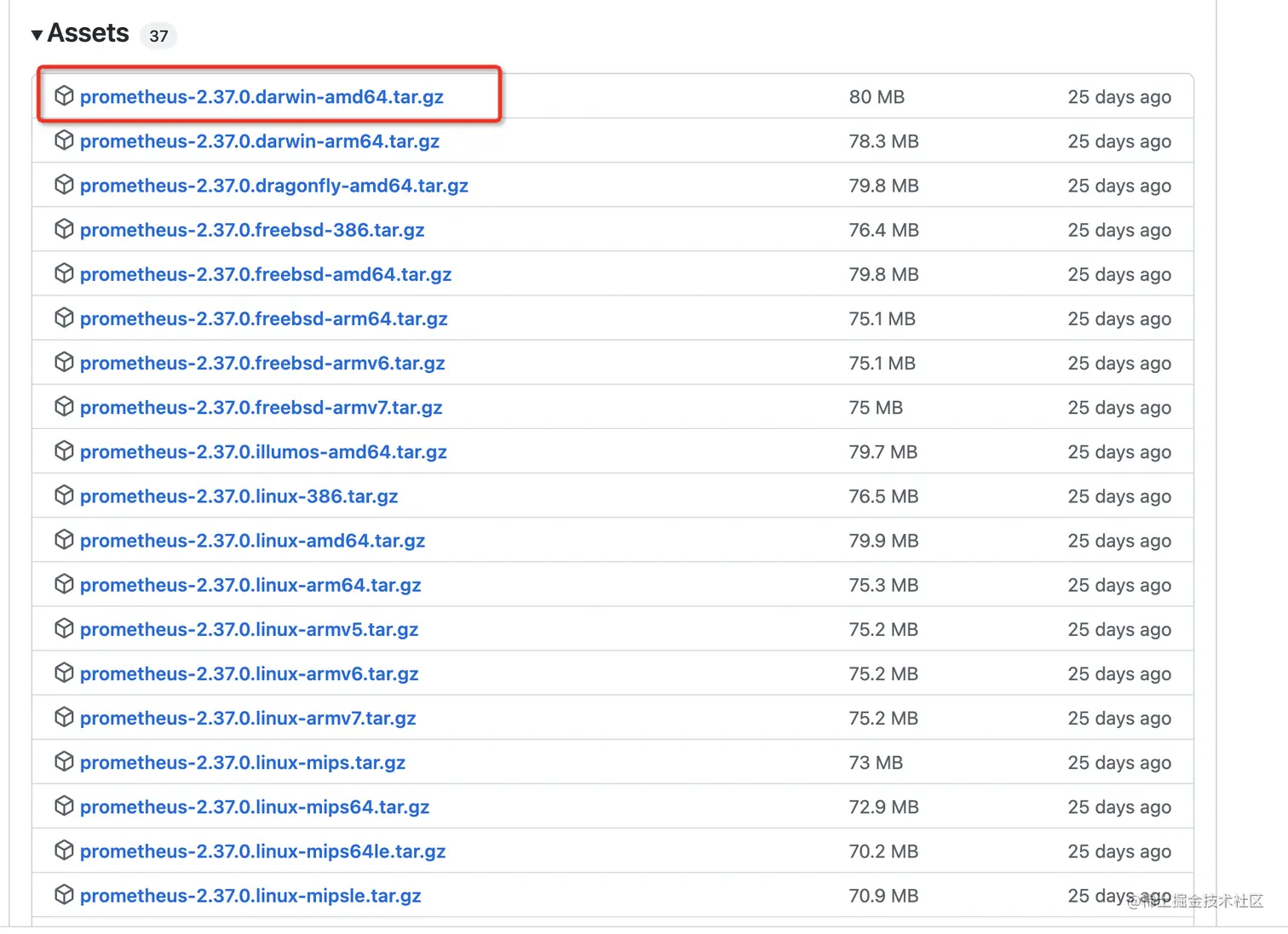Click package icon beside linux-386 tarball

coord(64,495)
